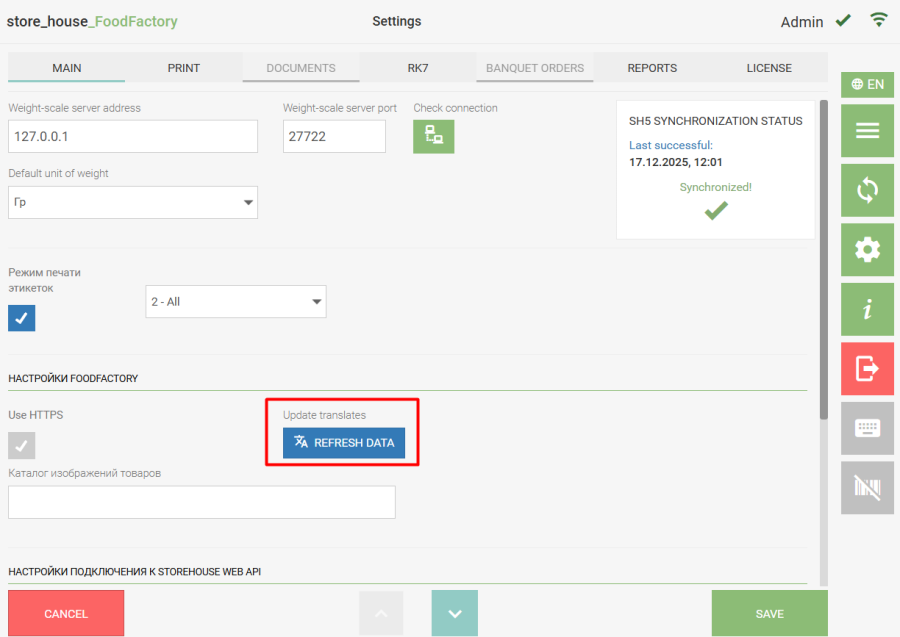Click the info icon in the sidebar
This screenshot has width=900, height=637.
[867, 309]
